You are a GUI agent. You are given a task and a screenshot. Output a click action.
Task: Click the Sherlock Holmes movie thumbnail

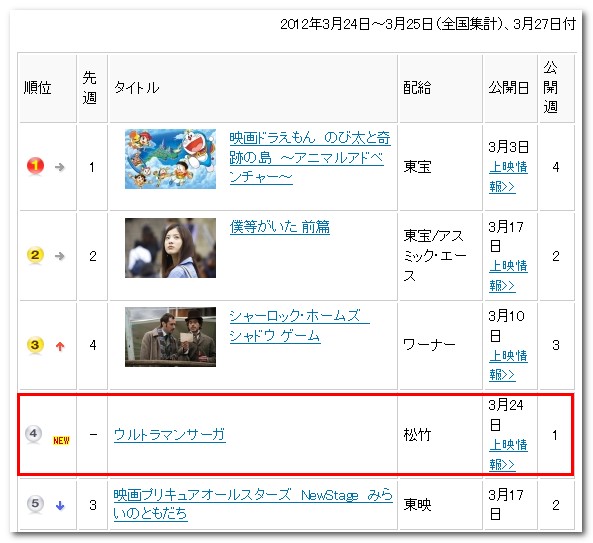pos(171,337)
